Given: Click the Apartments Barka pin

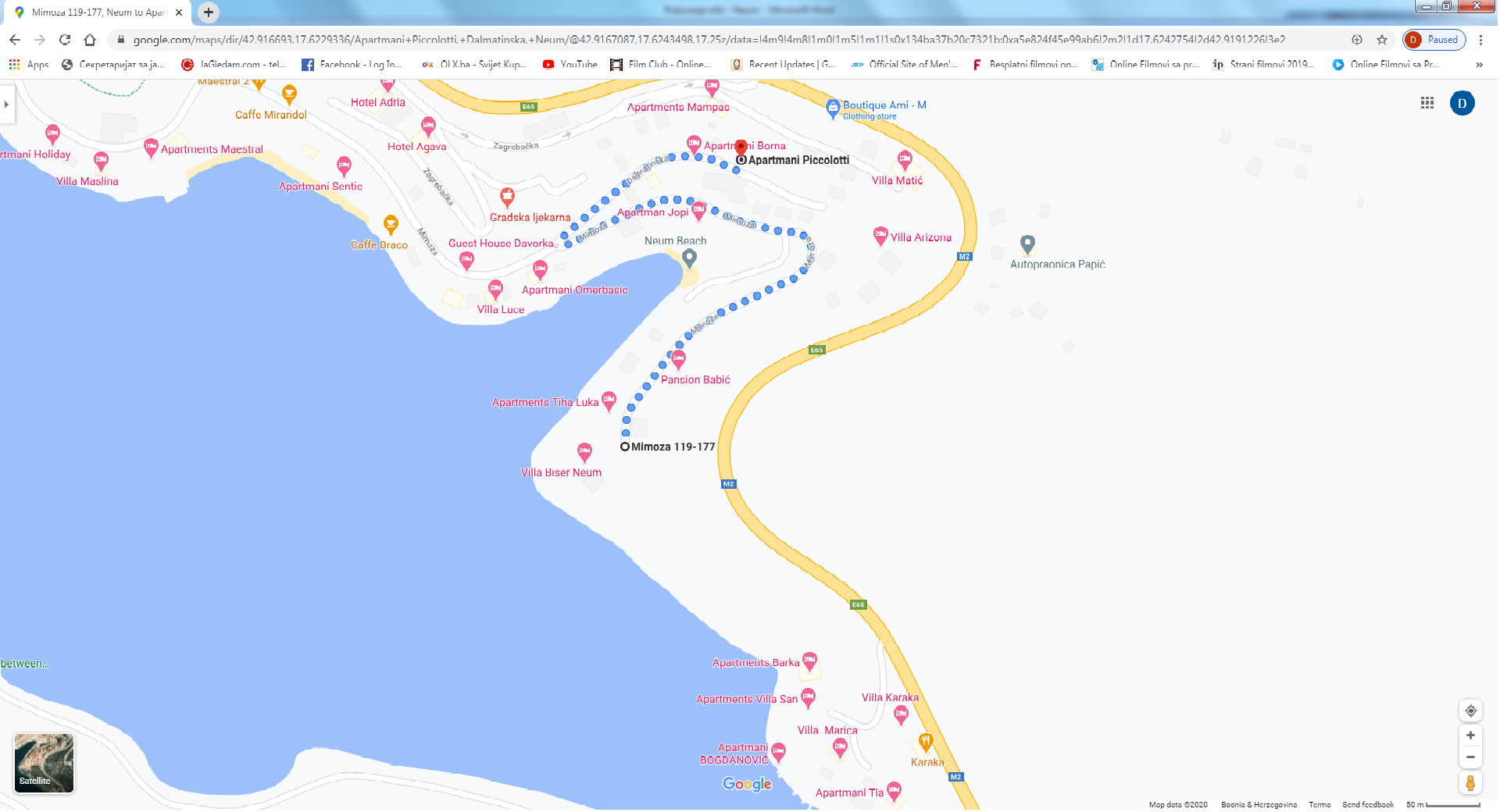Looking at the screenshot, I should pyautogui.click(x=809, y=662).
